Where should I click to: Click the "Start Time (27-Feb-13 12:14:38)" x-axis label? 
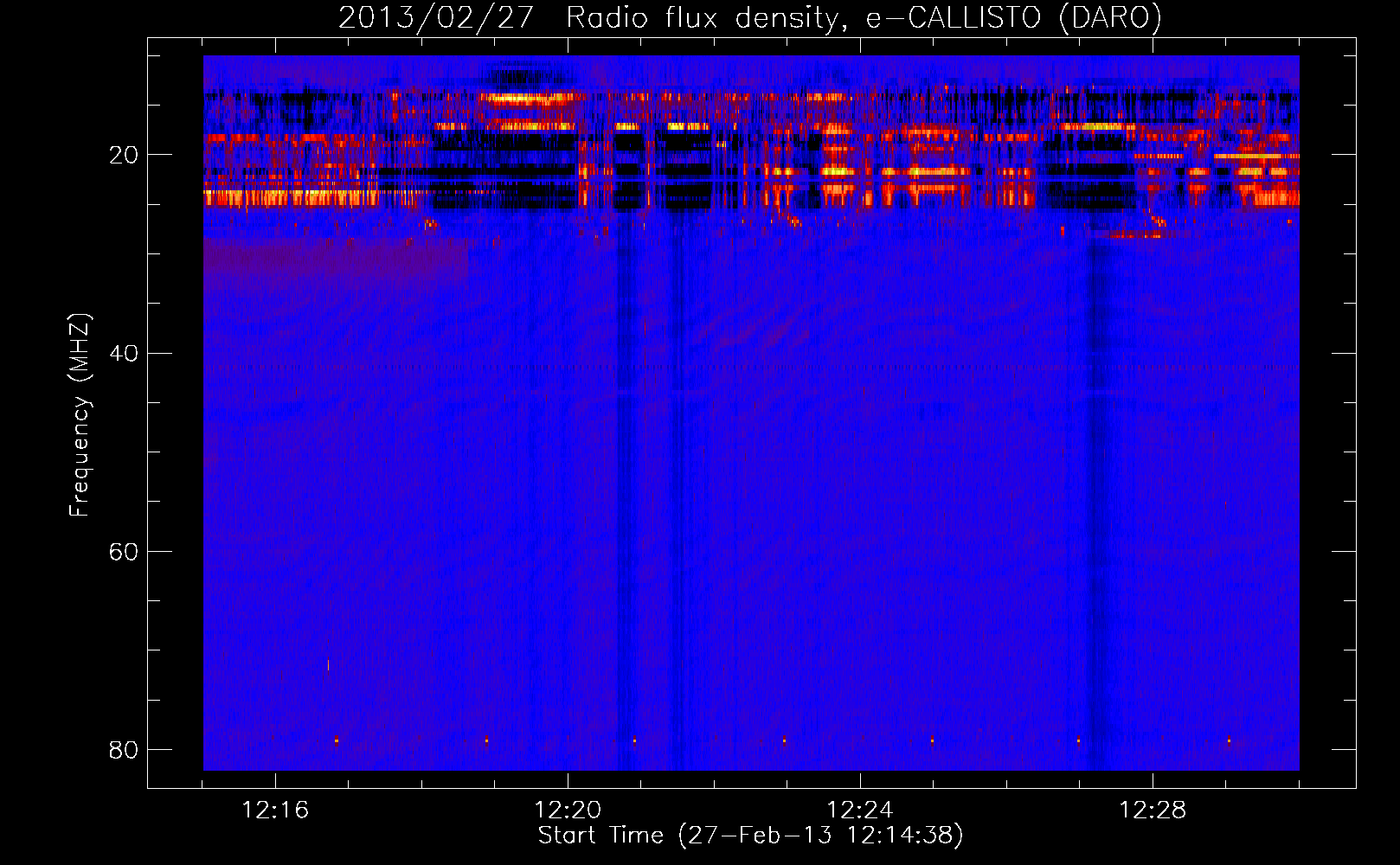pyautogui.click(x=750, y=836)
